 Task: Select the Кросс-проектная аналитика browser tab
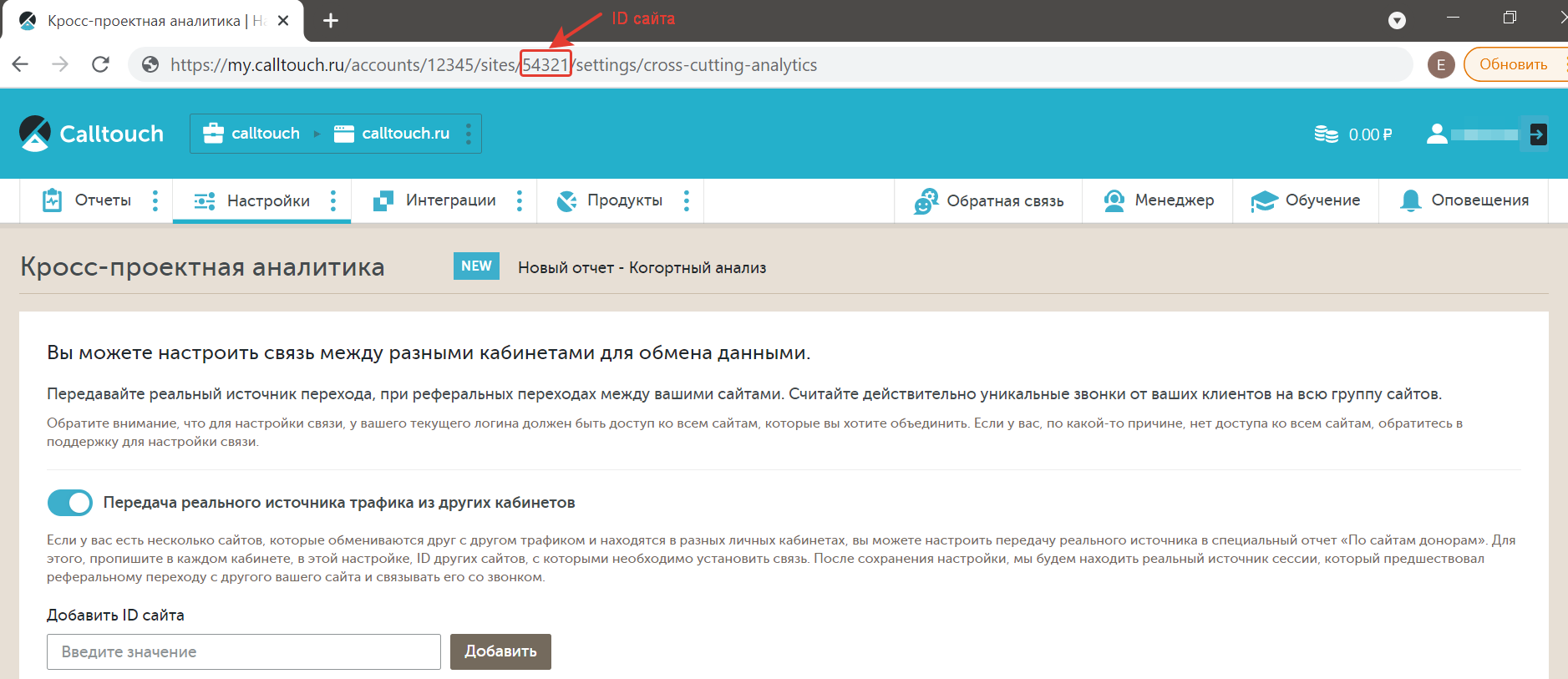(x=154, y=21)
